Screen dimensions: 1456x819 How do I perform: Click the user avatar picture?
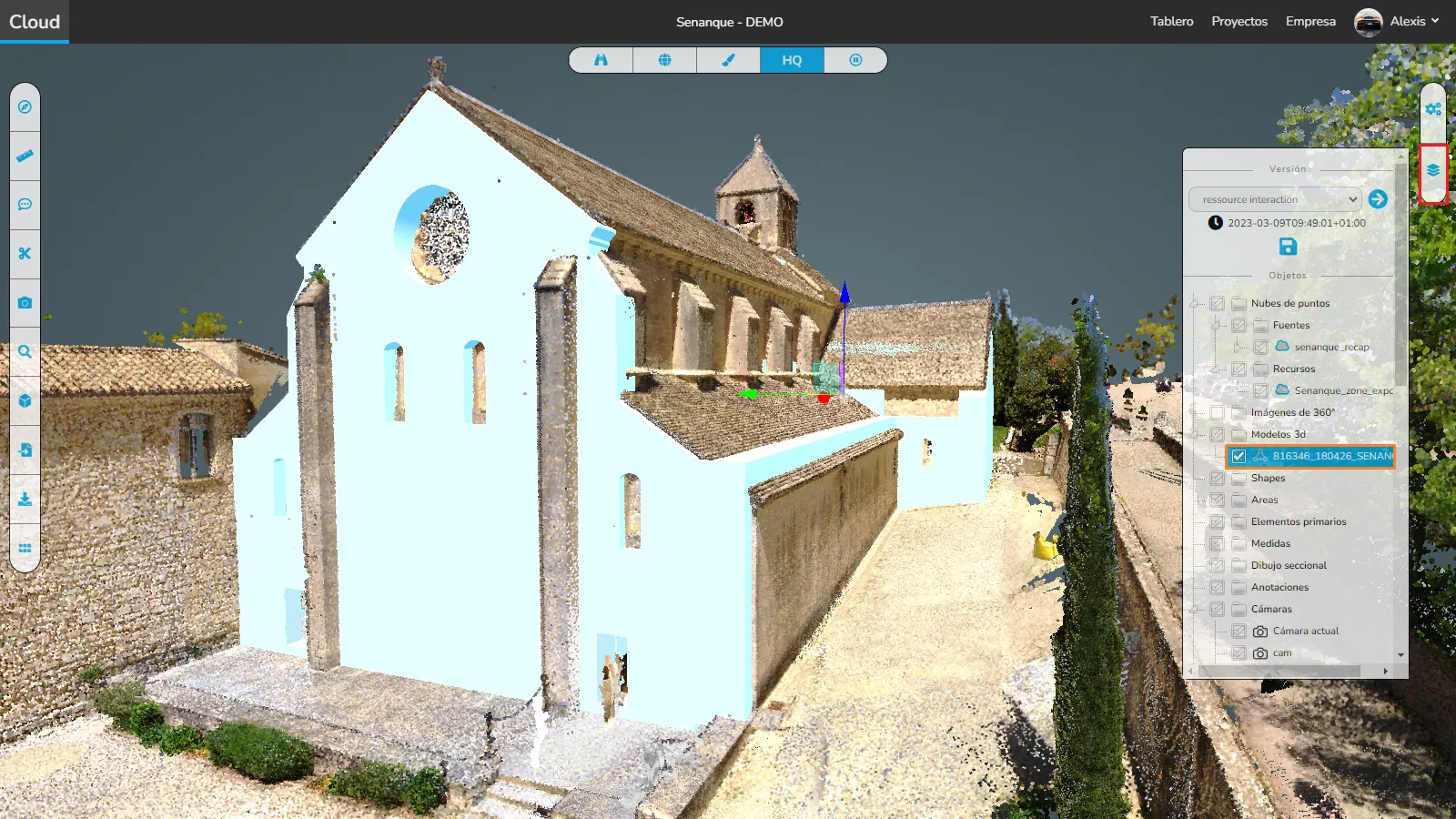pyautogui.click(x=1368, y=22)
